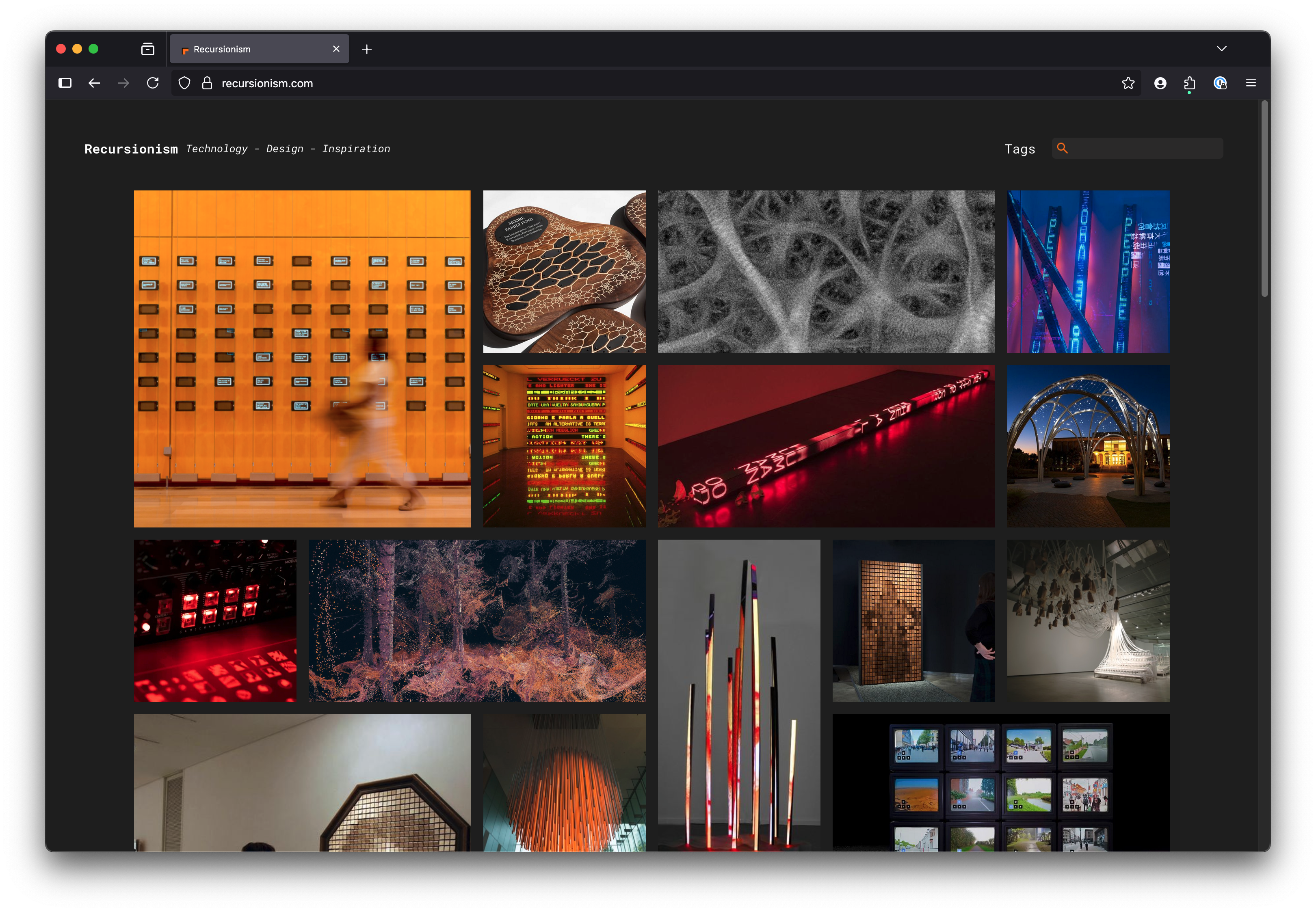1316x912 pixels.
Task: Open the account profile icon
Action: 1160,83
